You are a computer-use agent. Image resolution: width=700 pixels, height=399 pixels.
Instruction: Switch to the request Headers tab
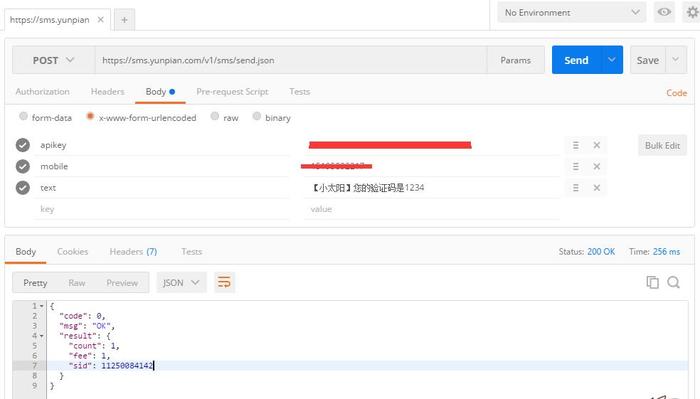(108, 91)
